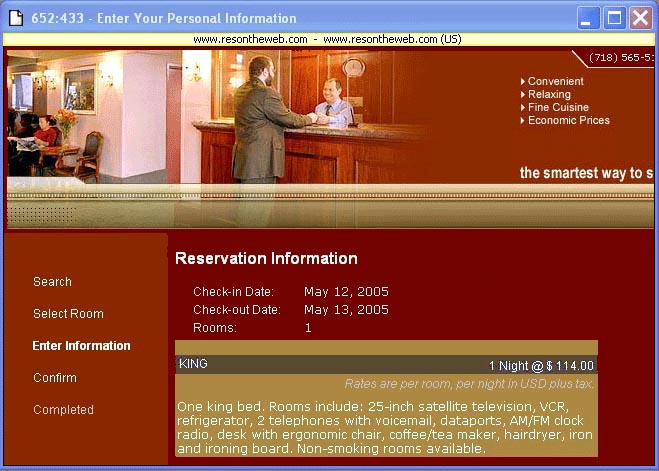Maximize the reservation window
Image resolution: width=659 pixels, height=471 pixels.
pyautogui.click(x=614, y=17)
